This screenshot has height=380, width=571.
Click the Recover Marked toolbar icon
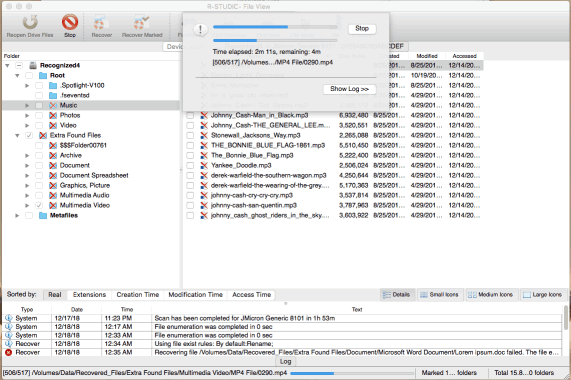pyautogui.click(x=141, y=23)
